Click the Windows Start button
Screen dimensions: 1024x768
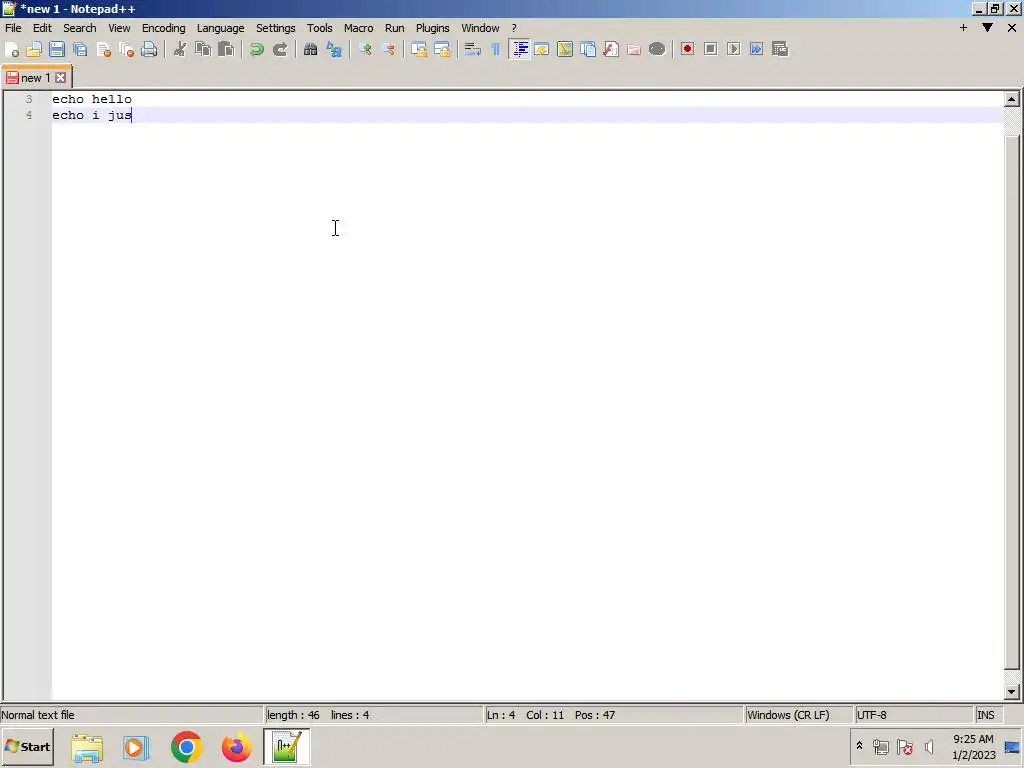pyautogui.click(x=28, y=746)
